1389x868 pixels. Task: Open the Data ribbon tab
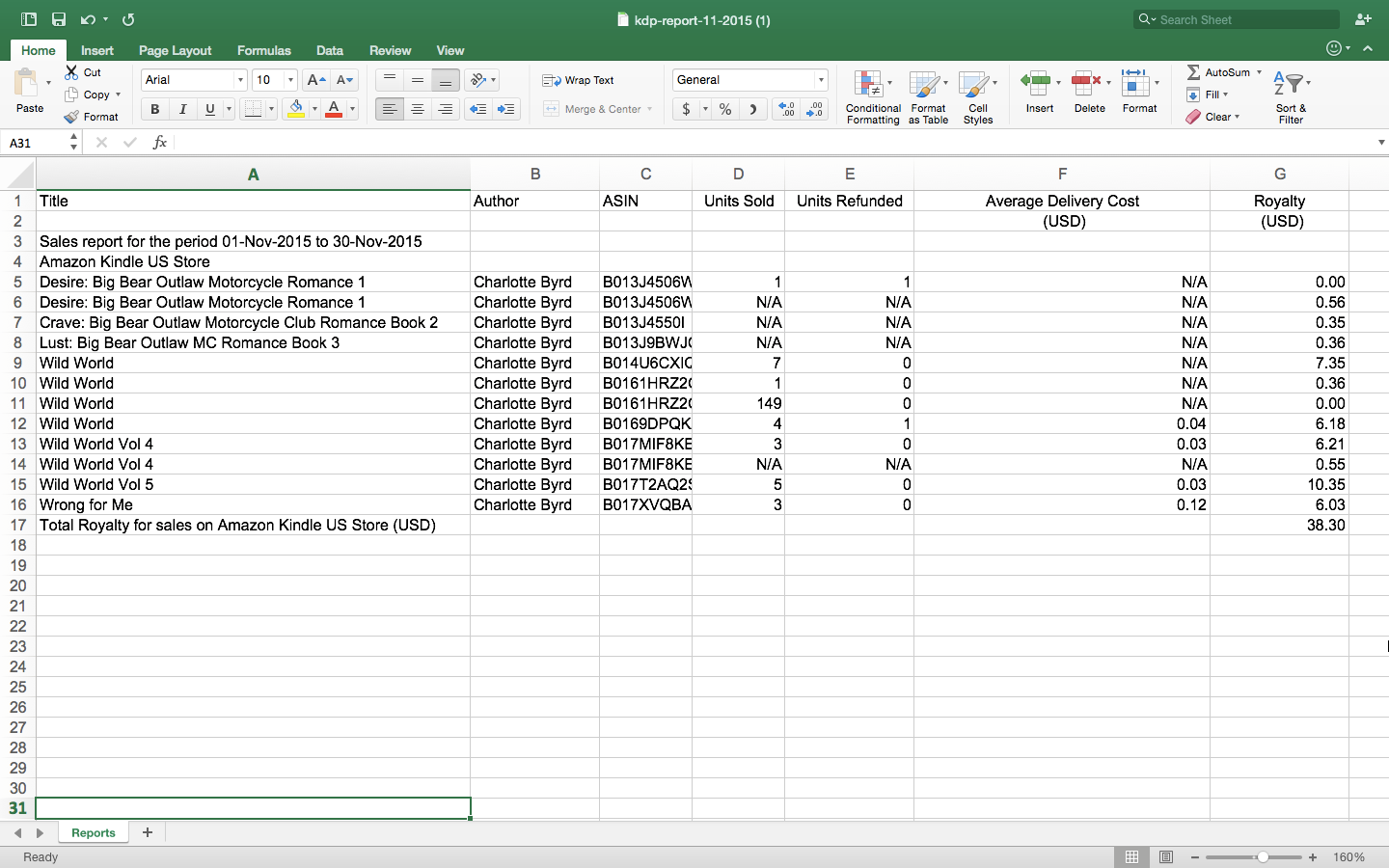click(x=329, y=50)
